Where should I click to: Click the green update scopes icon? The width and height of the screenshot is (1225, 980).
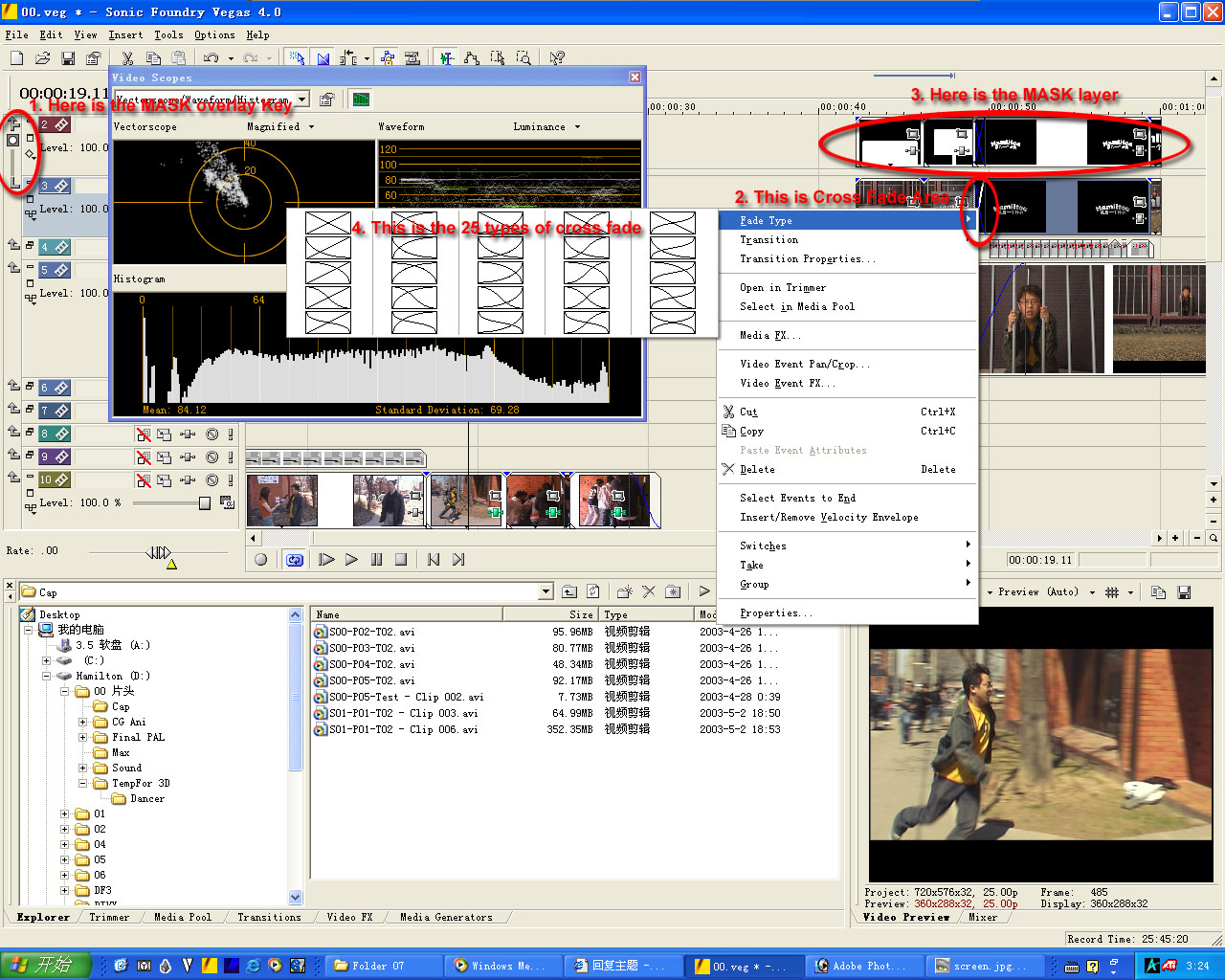click(361, 100)
